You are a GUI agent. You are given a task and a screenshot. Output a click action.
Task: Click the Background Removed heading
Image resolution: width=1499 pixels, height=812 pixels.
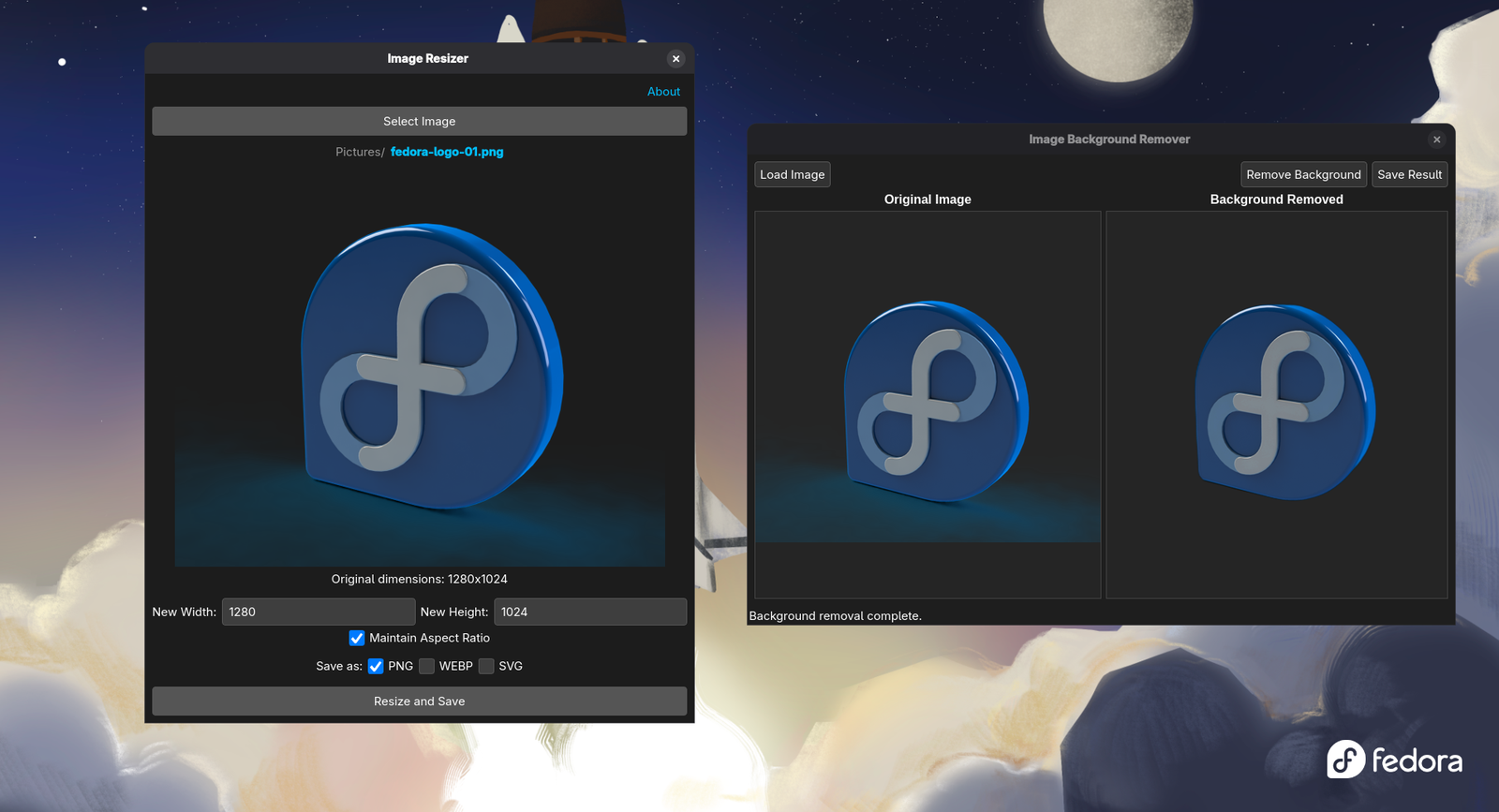click(1276, 199)
